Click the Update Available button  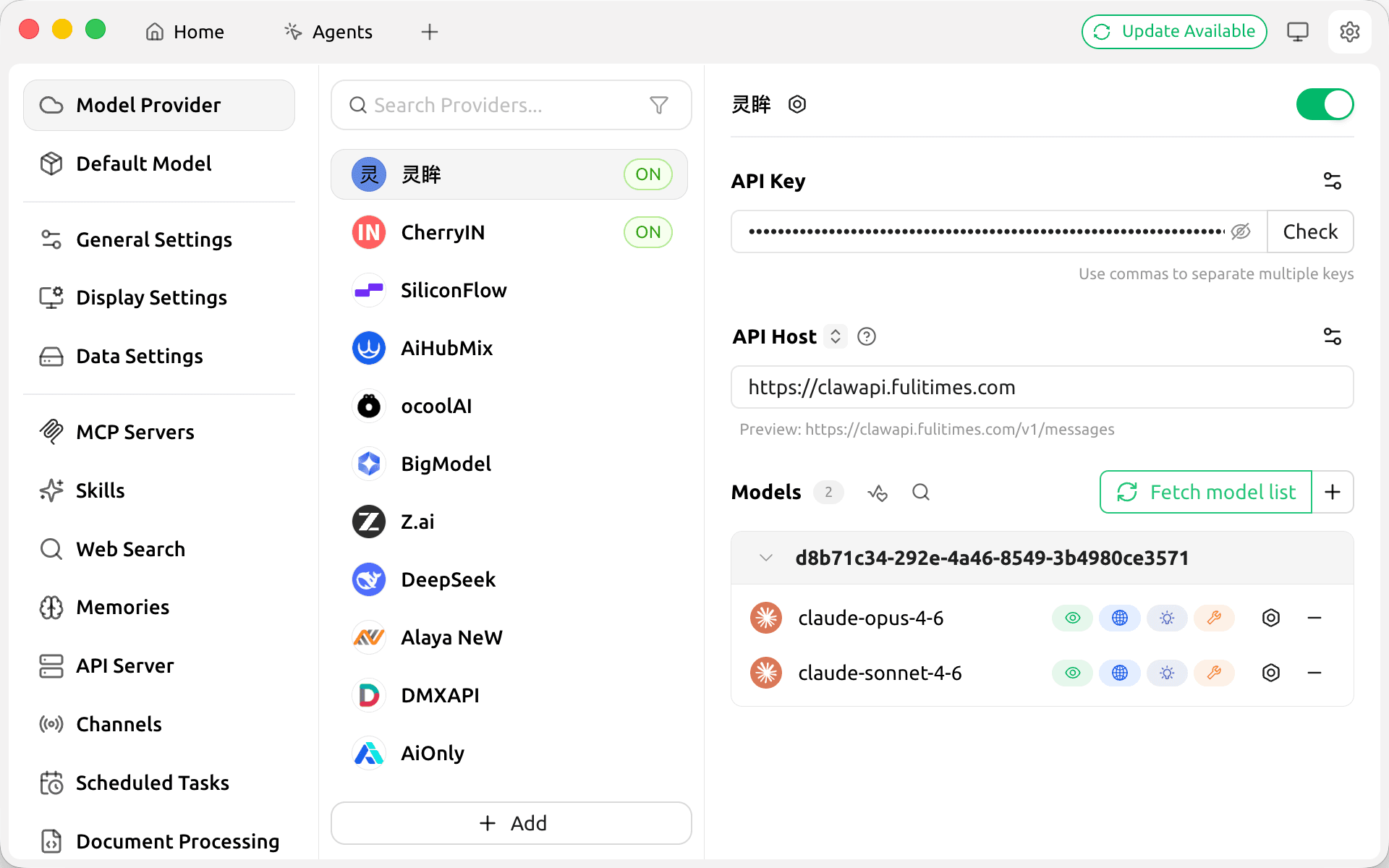(1174, 32)
